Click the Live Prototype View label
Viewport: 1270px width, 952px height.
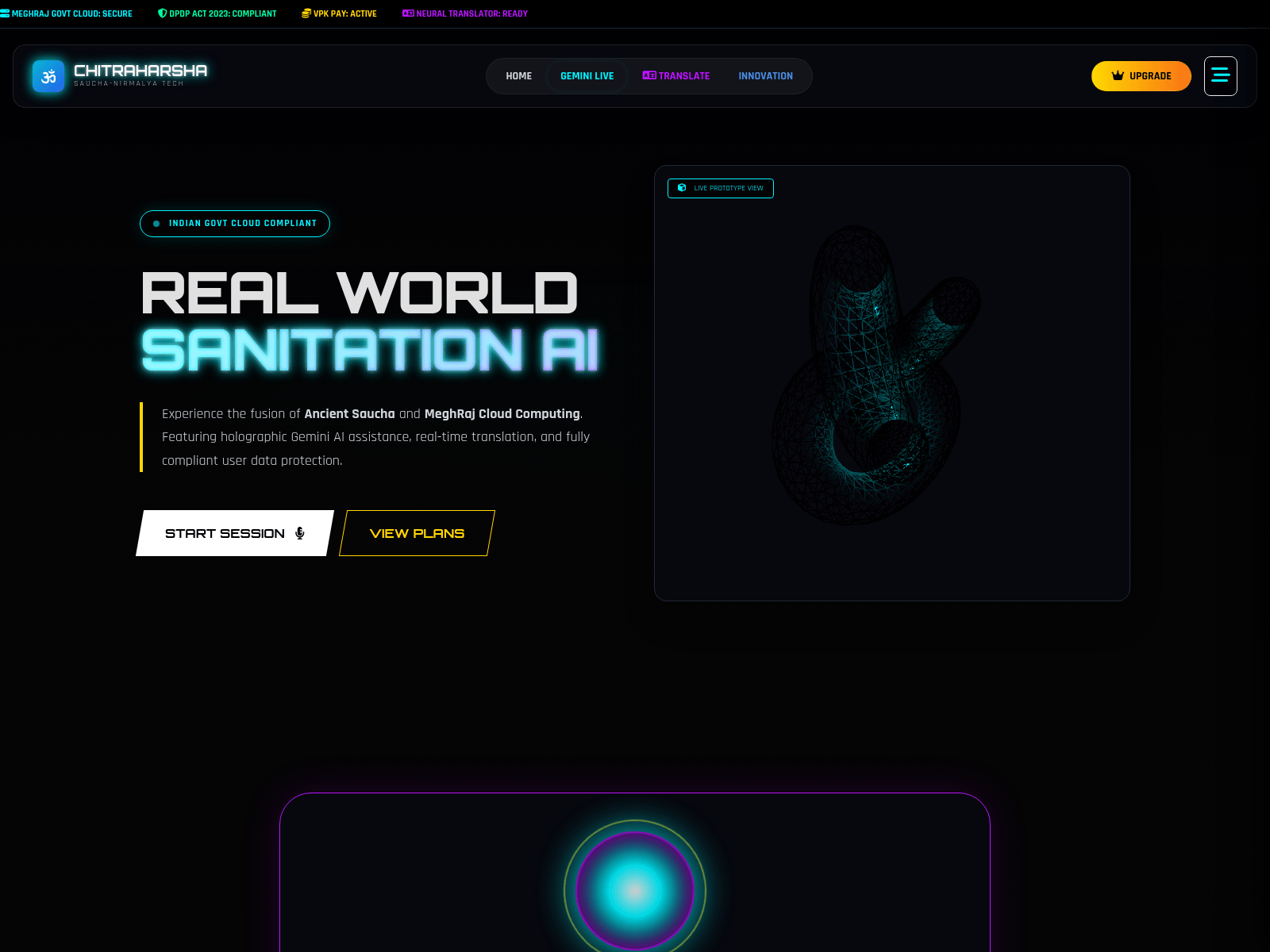click(721, 188)
